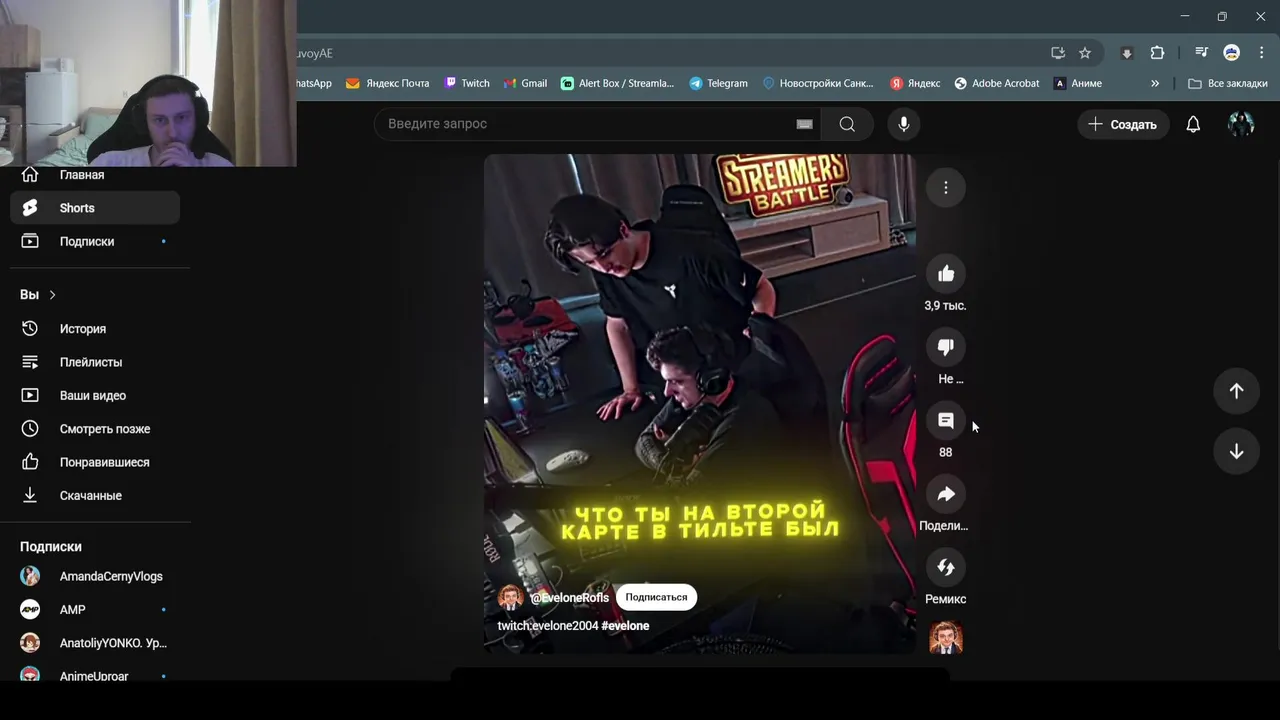Viewport: 1280px width, 720px height.
Task: Click the Понравившиеся thumbs-up icon
Action: pos(30,462)
